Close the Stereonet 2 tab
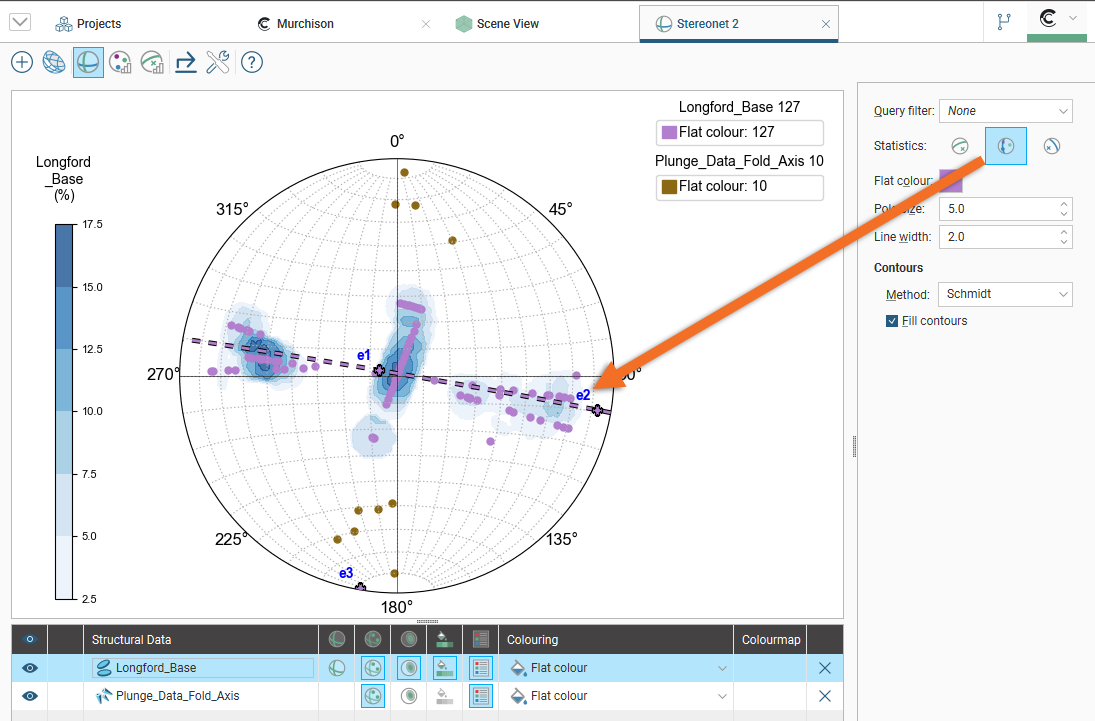 click(826, 24)
